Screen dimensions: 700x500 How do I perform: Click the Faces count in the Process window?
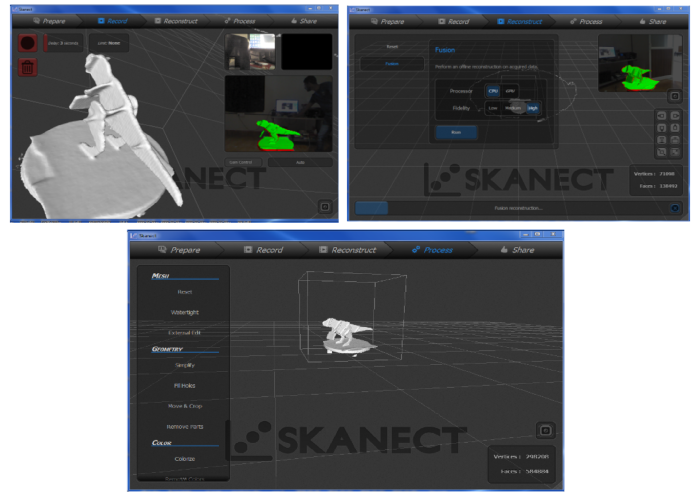pos(524,471)
